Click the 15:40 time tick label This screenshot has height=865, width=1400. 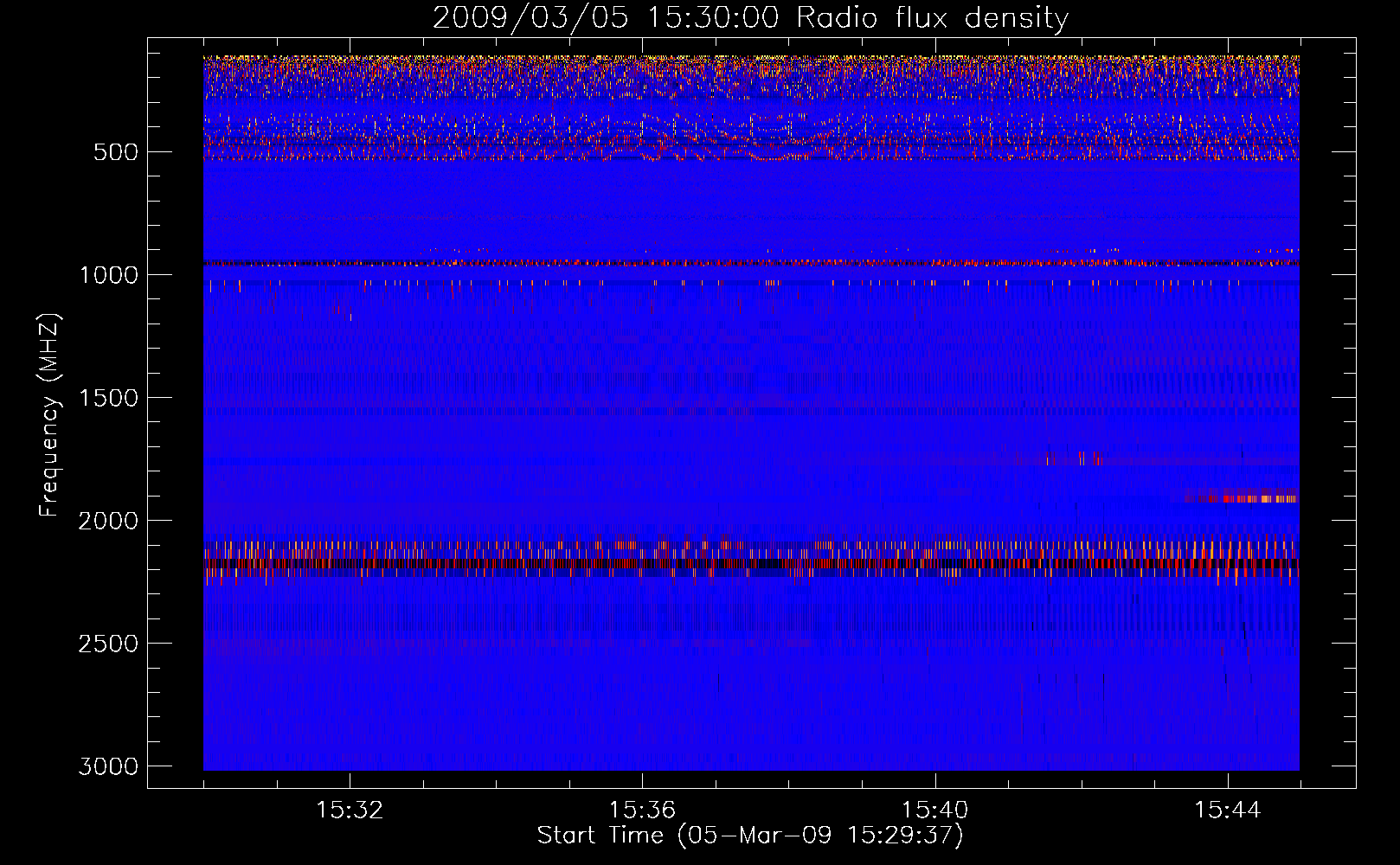pos(934,810)
